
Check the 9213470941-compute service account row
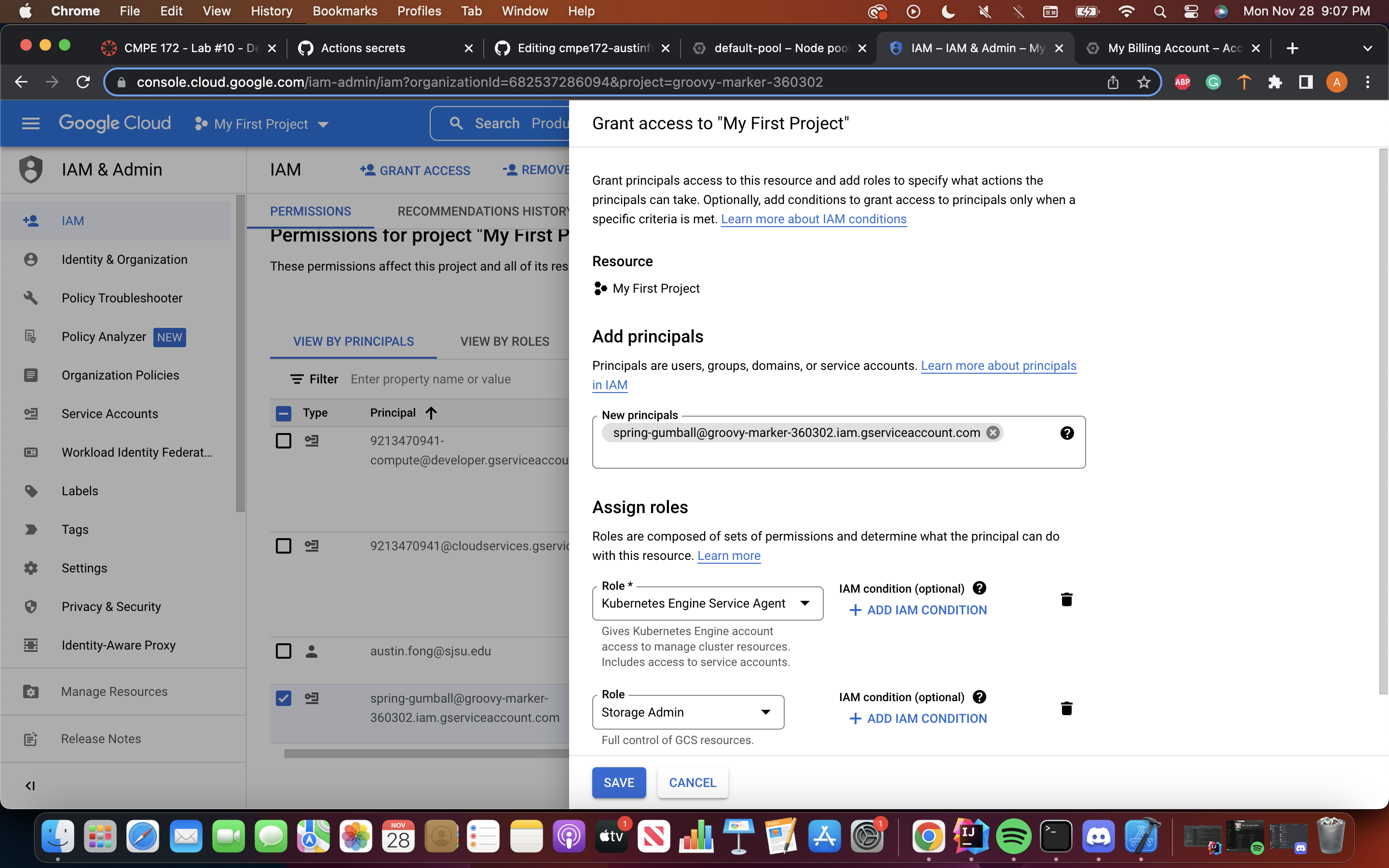284,441
